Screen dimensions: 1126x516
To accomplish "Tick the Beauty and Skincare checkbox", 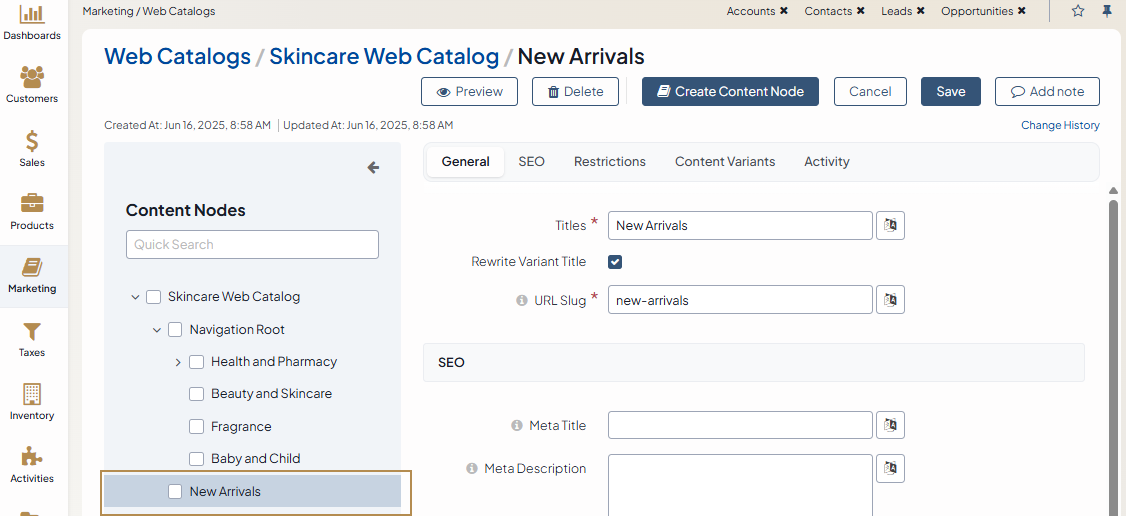I will pyautogui.click(x=197, y=394).
